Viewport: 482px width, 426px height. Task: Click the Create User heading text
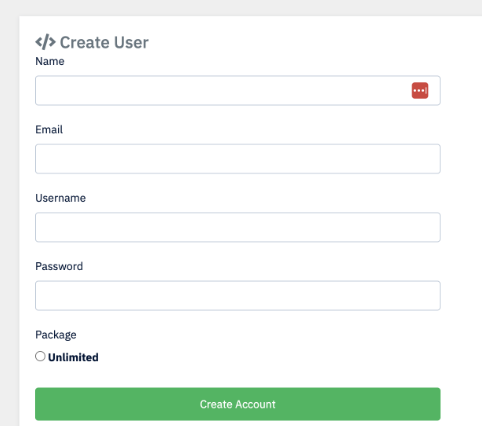click(104, 42)
